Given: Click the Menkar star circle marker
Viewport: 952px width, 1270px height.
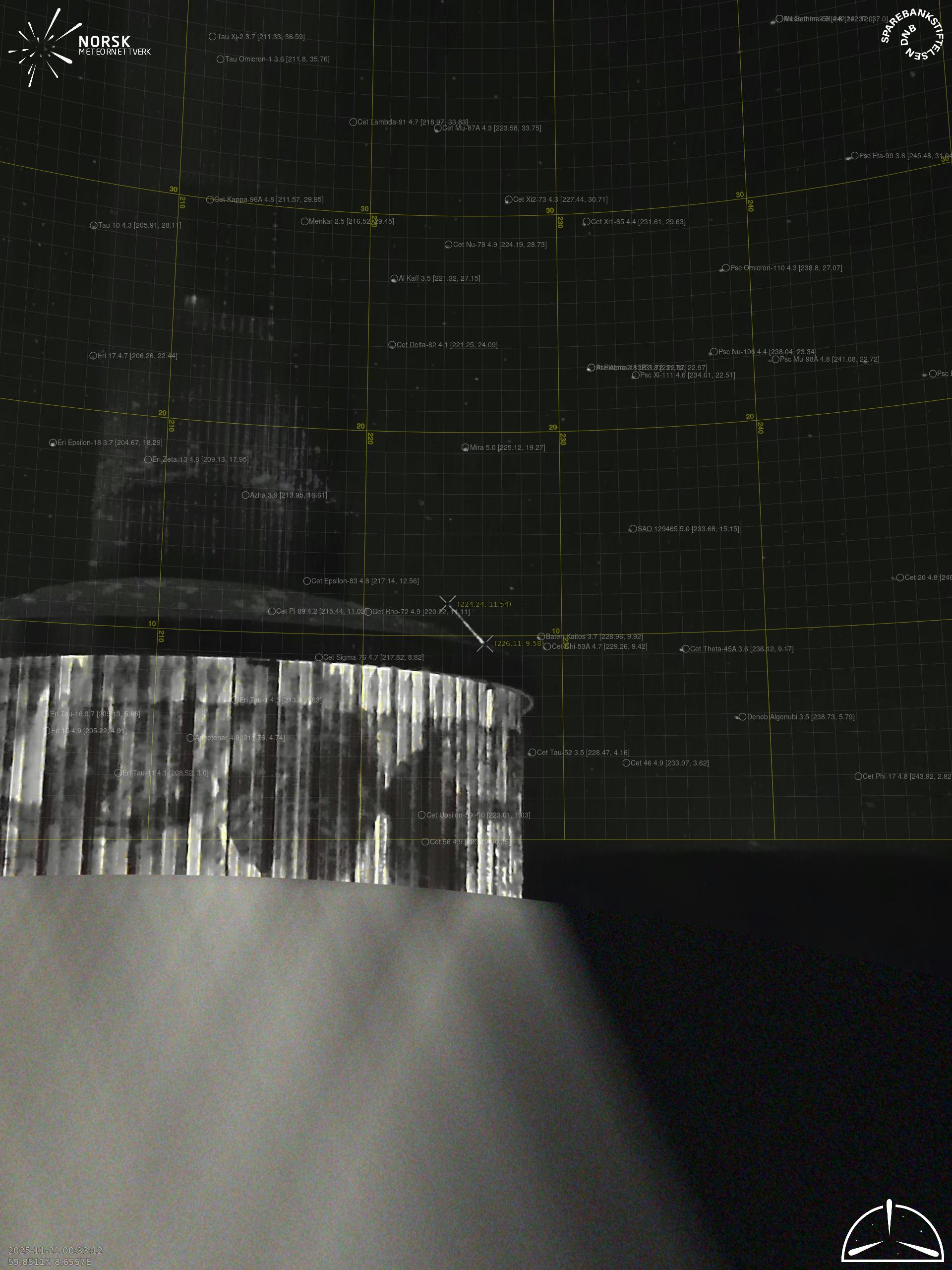Looking at the screenshot, I should (305, 222).
